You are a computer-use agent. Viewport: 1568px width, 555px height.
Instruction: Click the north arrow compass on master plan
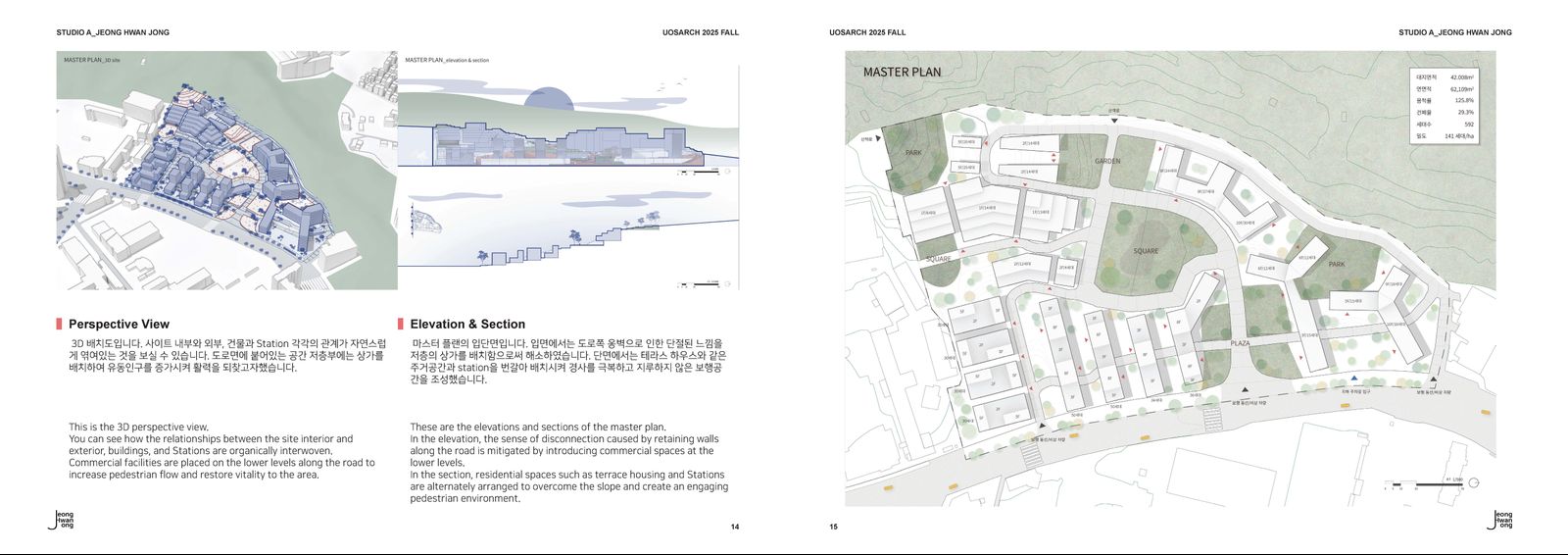coord(1475,482)
